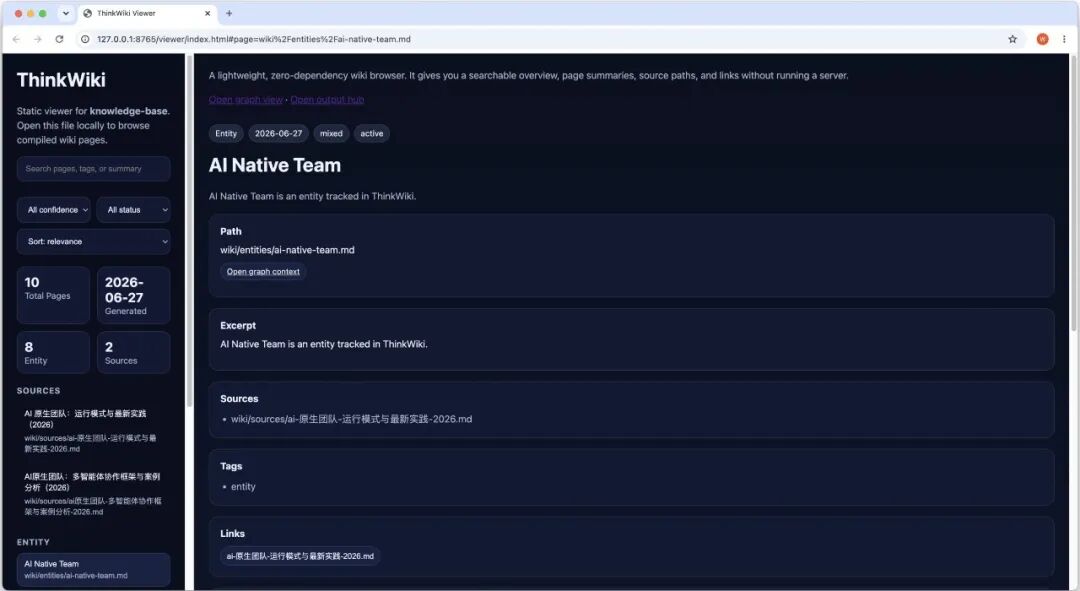Viewport: 1080px width, 591px height.
Task: Click the 8 Entity stat card
Action: [54, 353]
